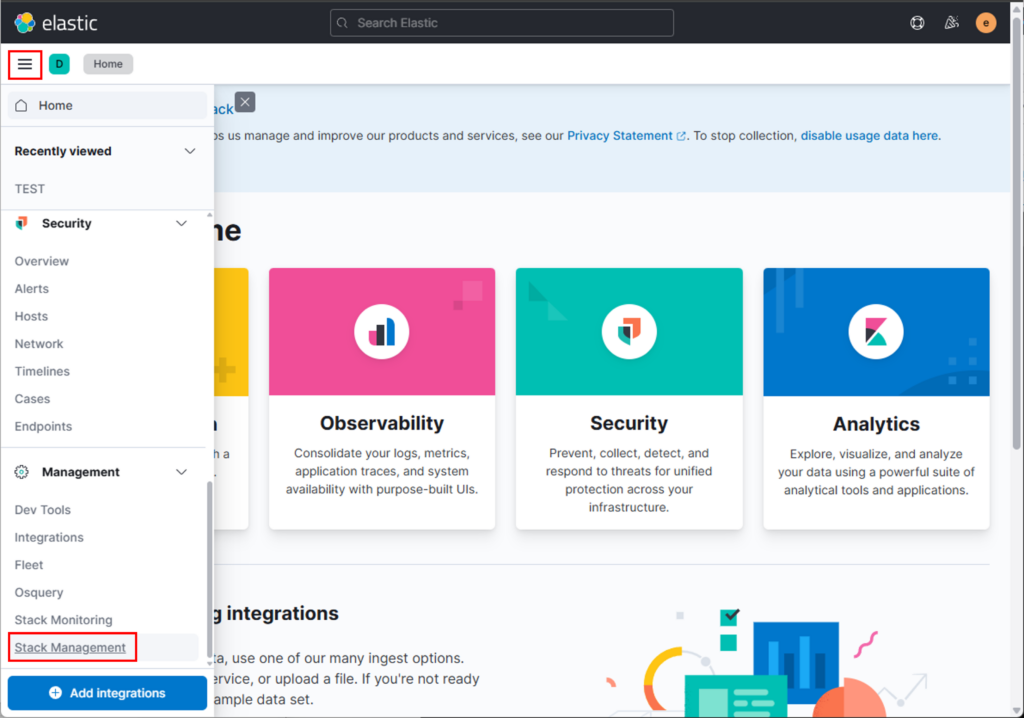
Task: Open Integrations in Management
Action: 49,537
